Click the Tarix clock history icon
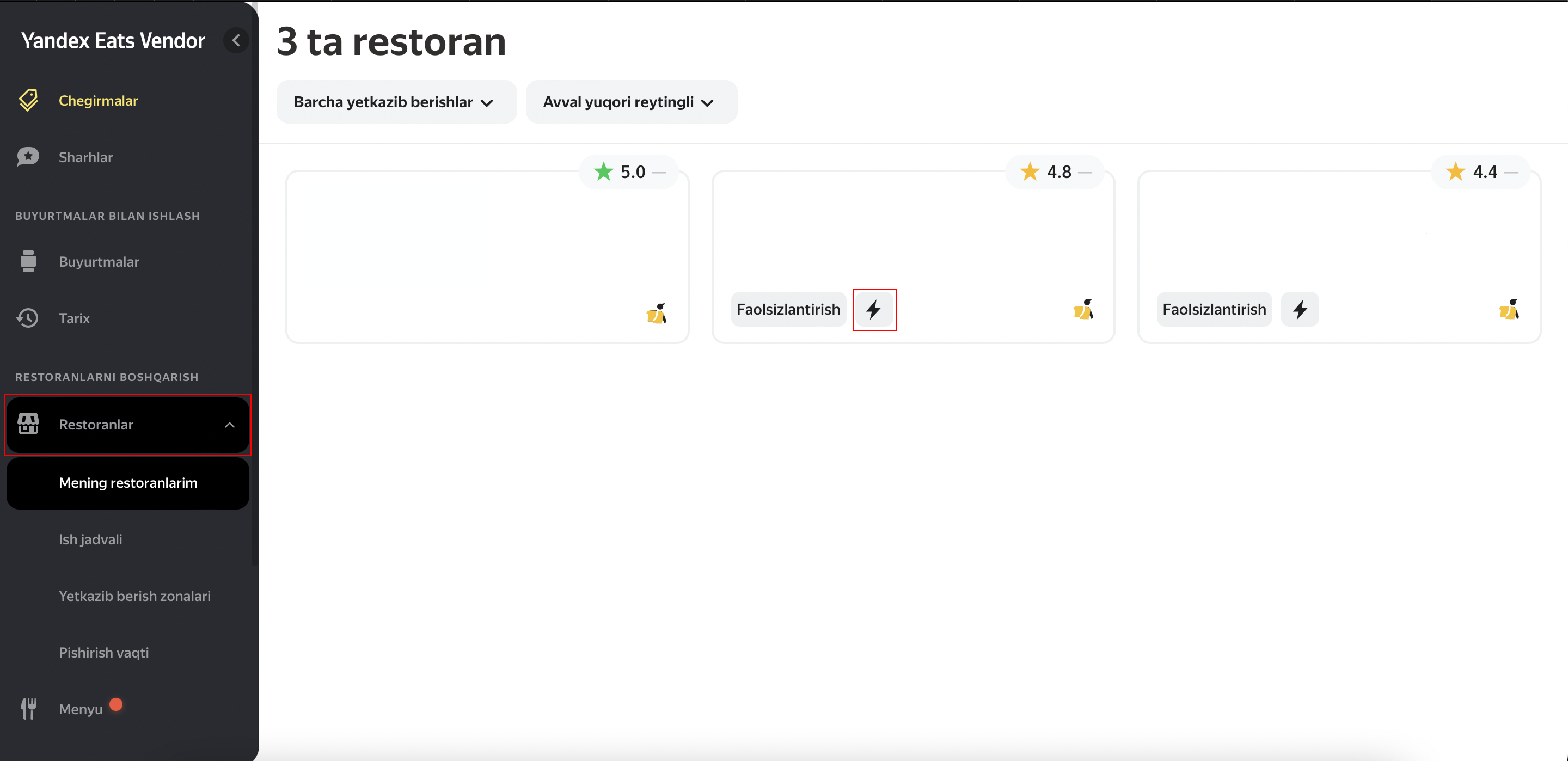1568x761 pixels. [x=28, y=318]
